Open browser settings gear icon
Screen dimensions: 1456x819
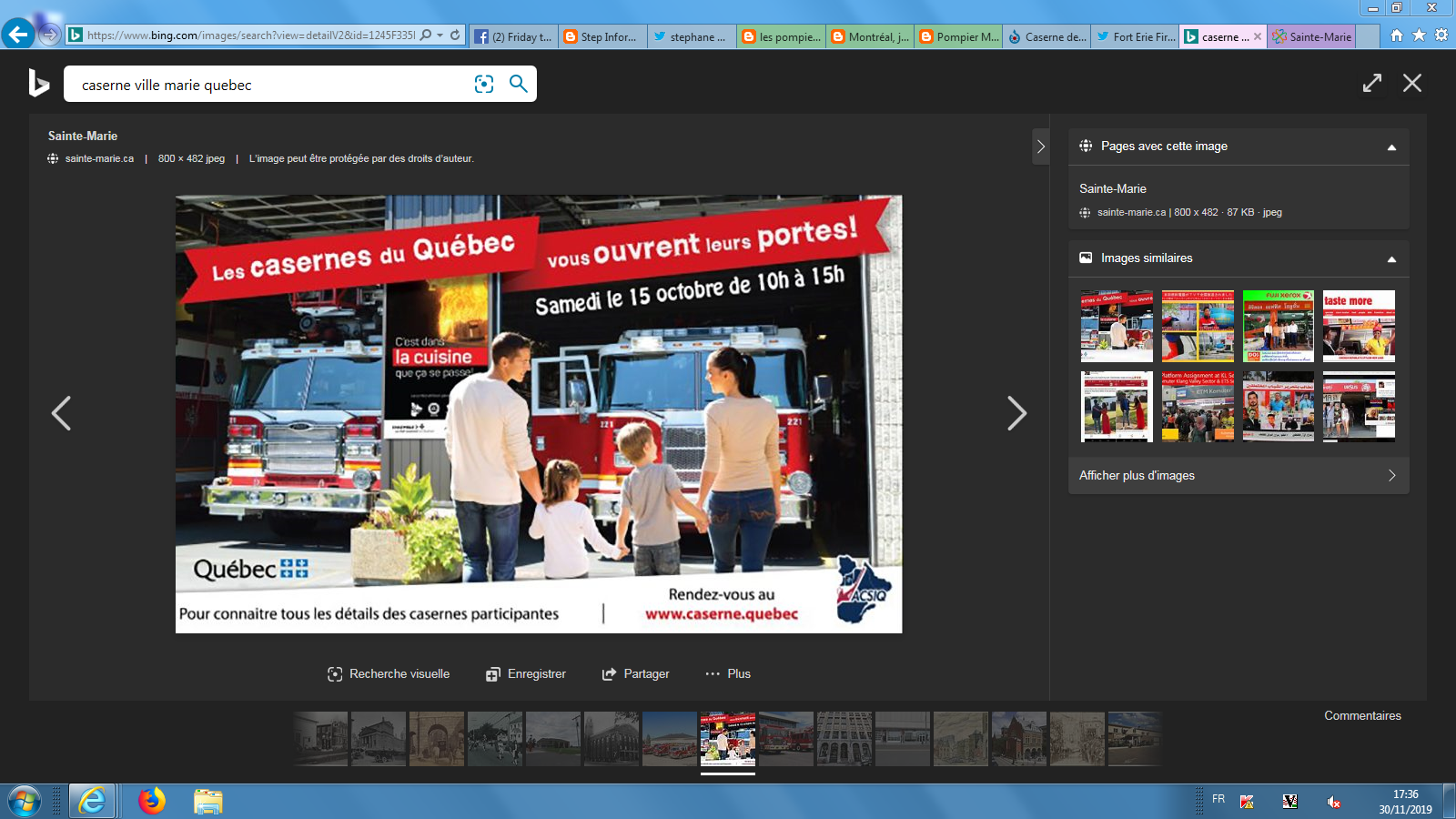(x=1441, y=35)
